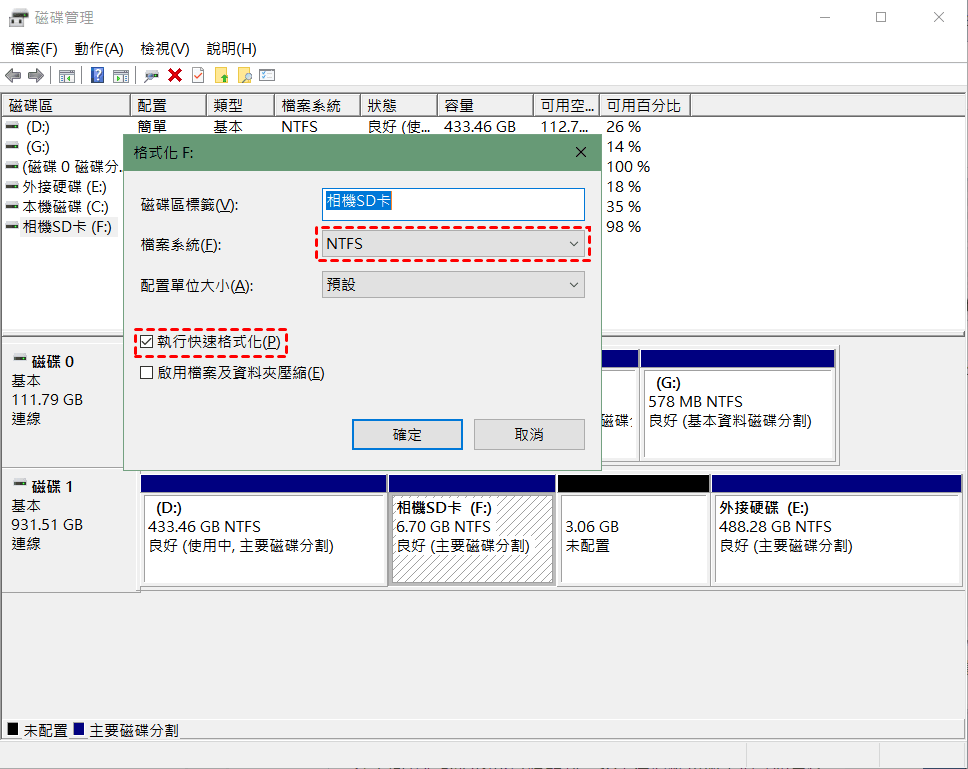Click the 磁碟區標籤 text field
The image size is (968, 769).
(453, 204)
